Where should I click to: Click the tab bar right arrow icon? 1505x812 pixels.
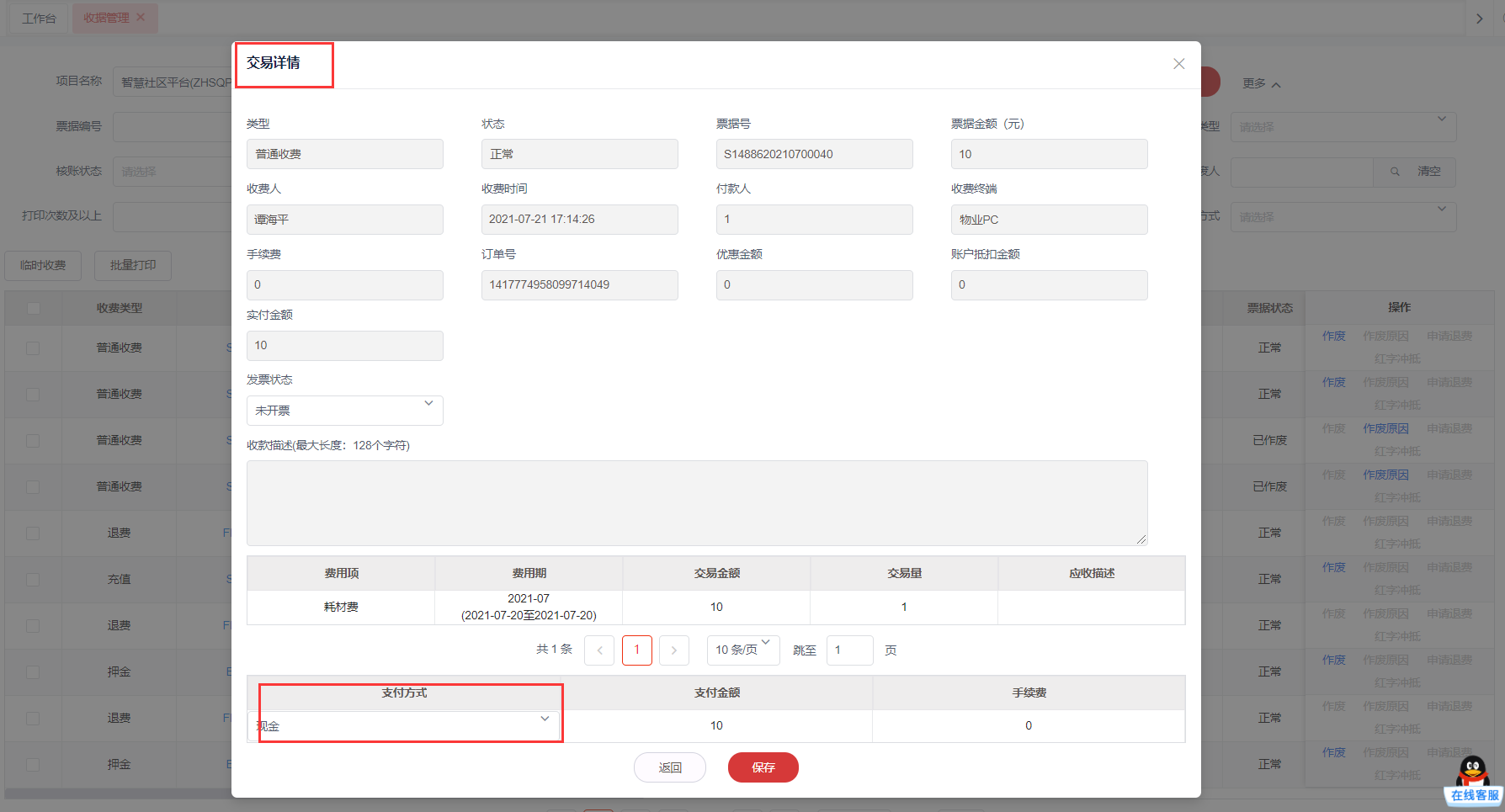click(1480, 19)
